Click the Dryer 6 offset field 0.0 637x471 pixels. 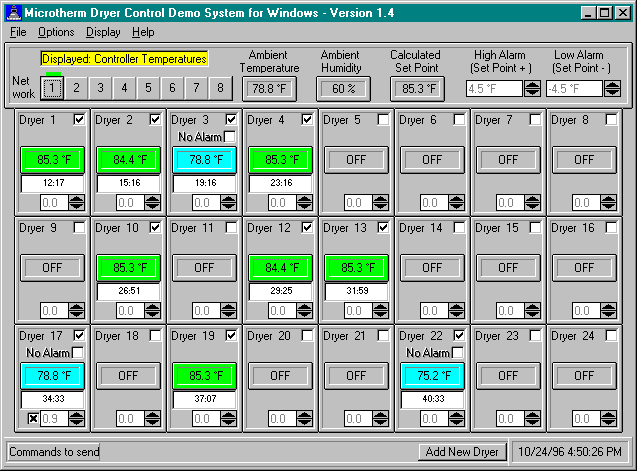pyautogui.click(x=434, y=202)
